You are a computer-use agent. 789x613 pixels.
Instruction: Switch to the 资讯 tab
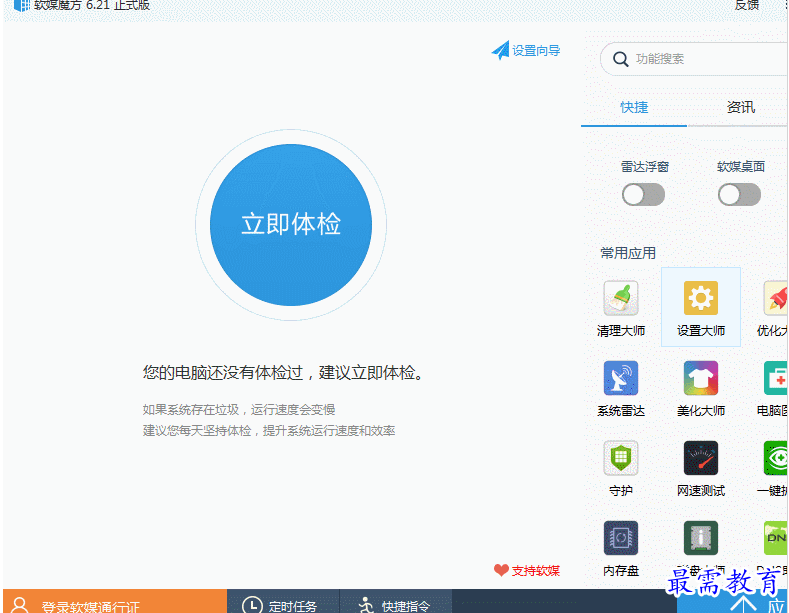click(741, 107)
